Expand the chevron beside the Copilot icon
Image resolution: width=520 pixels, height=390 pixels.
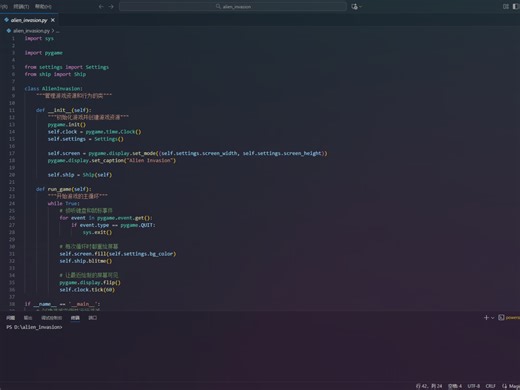tap(360, 6)
